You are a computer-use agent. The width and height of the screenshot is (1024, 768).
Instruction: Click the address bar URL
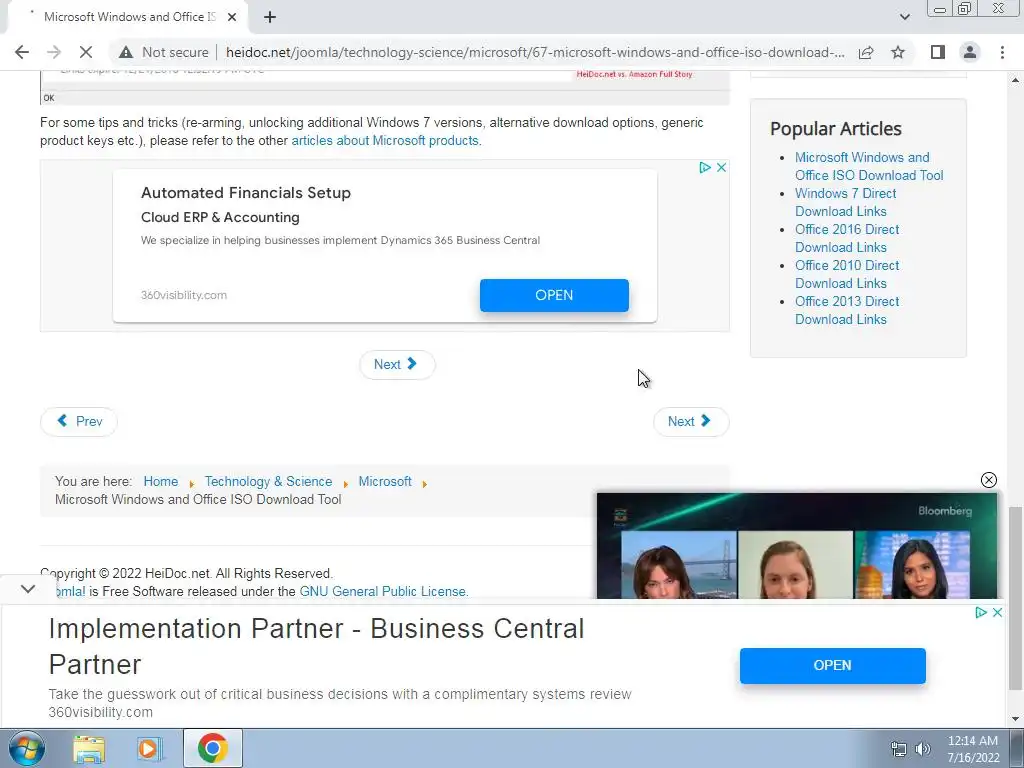click(x=535, y=52)
